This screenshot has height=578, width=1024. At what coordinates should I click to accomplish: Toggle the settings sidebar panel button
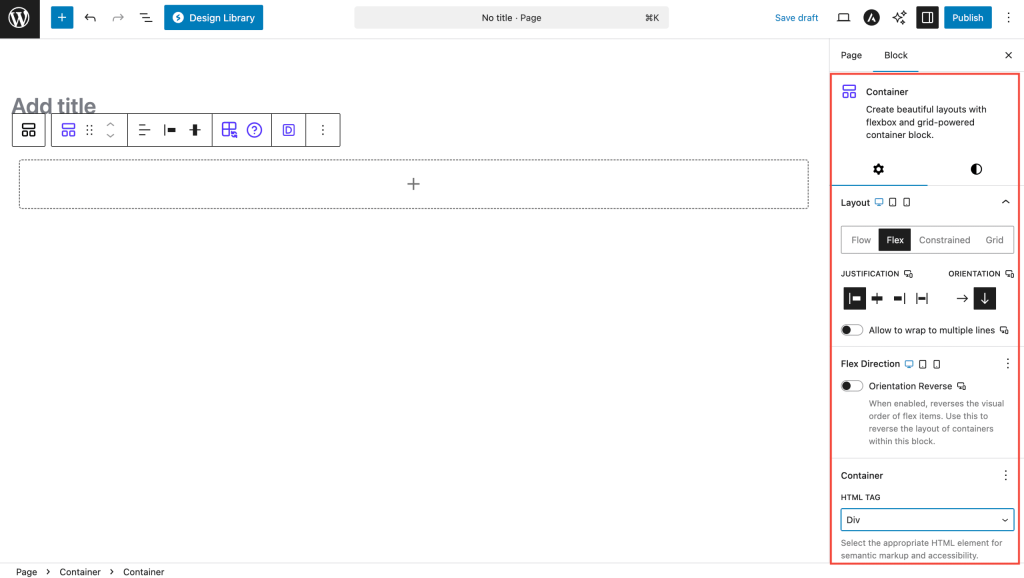pos(927,18)
